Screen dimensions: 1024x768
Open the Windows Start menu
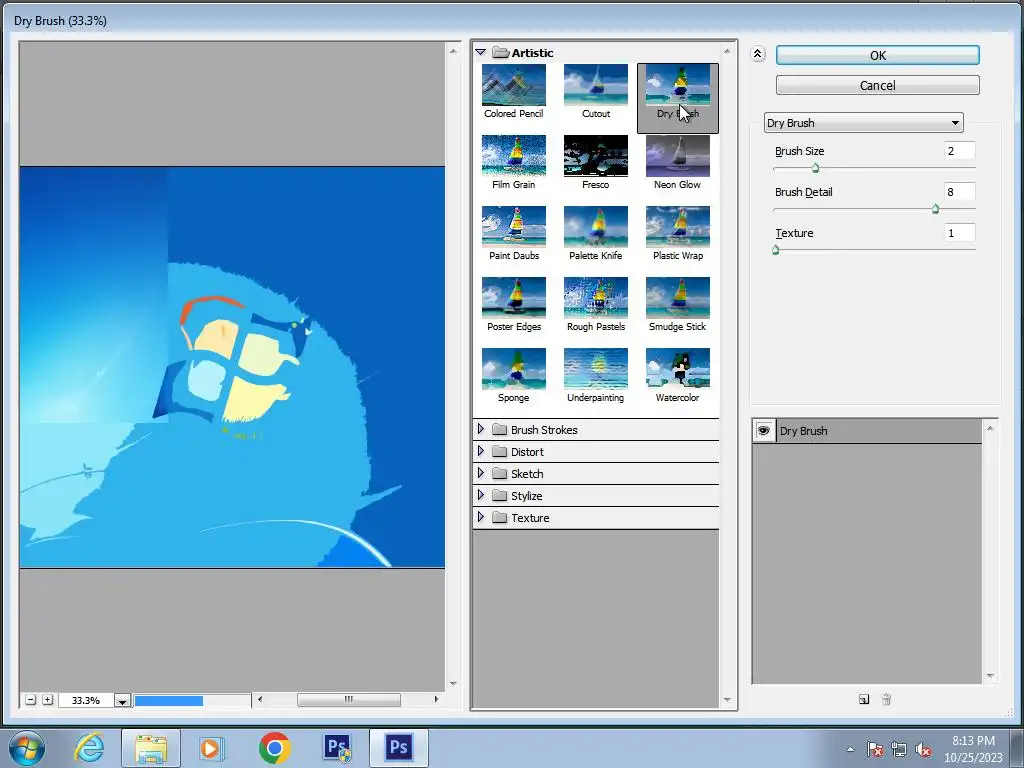pyautogui.click(x=27, y=748)
